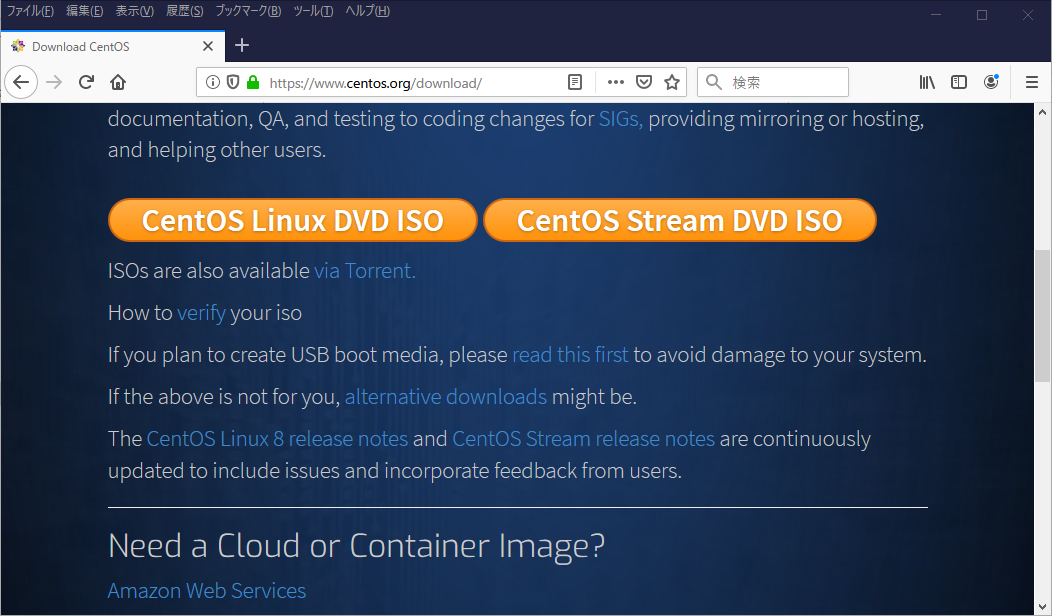Screen dimensions: 1052x616
Task: Save page to Pocket
Action: coord(644,82)
